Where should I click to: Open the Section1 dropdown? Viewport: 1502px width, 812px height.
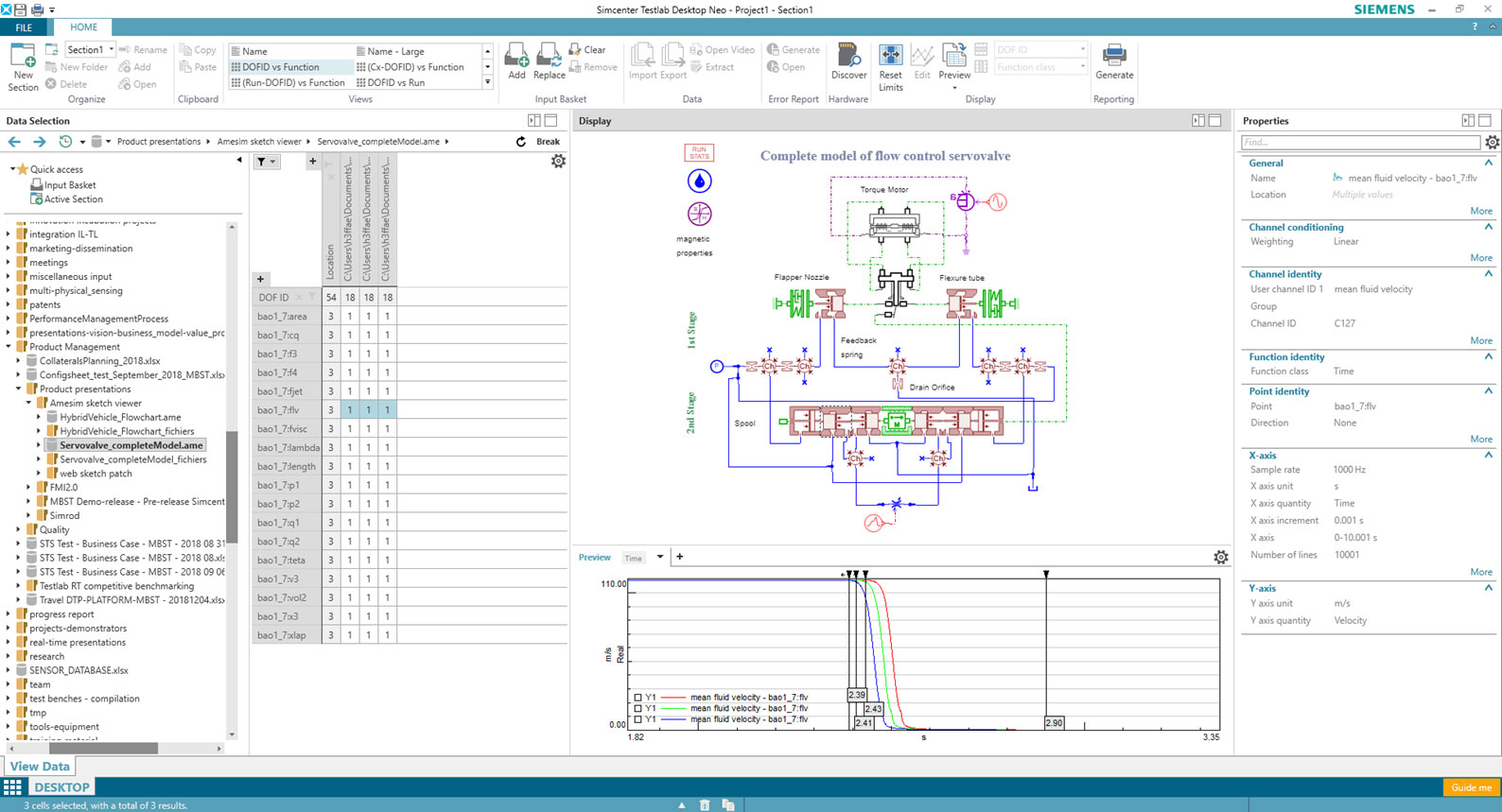click(111, 50)
